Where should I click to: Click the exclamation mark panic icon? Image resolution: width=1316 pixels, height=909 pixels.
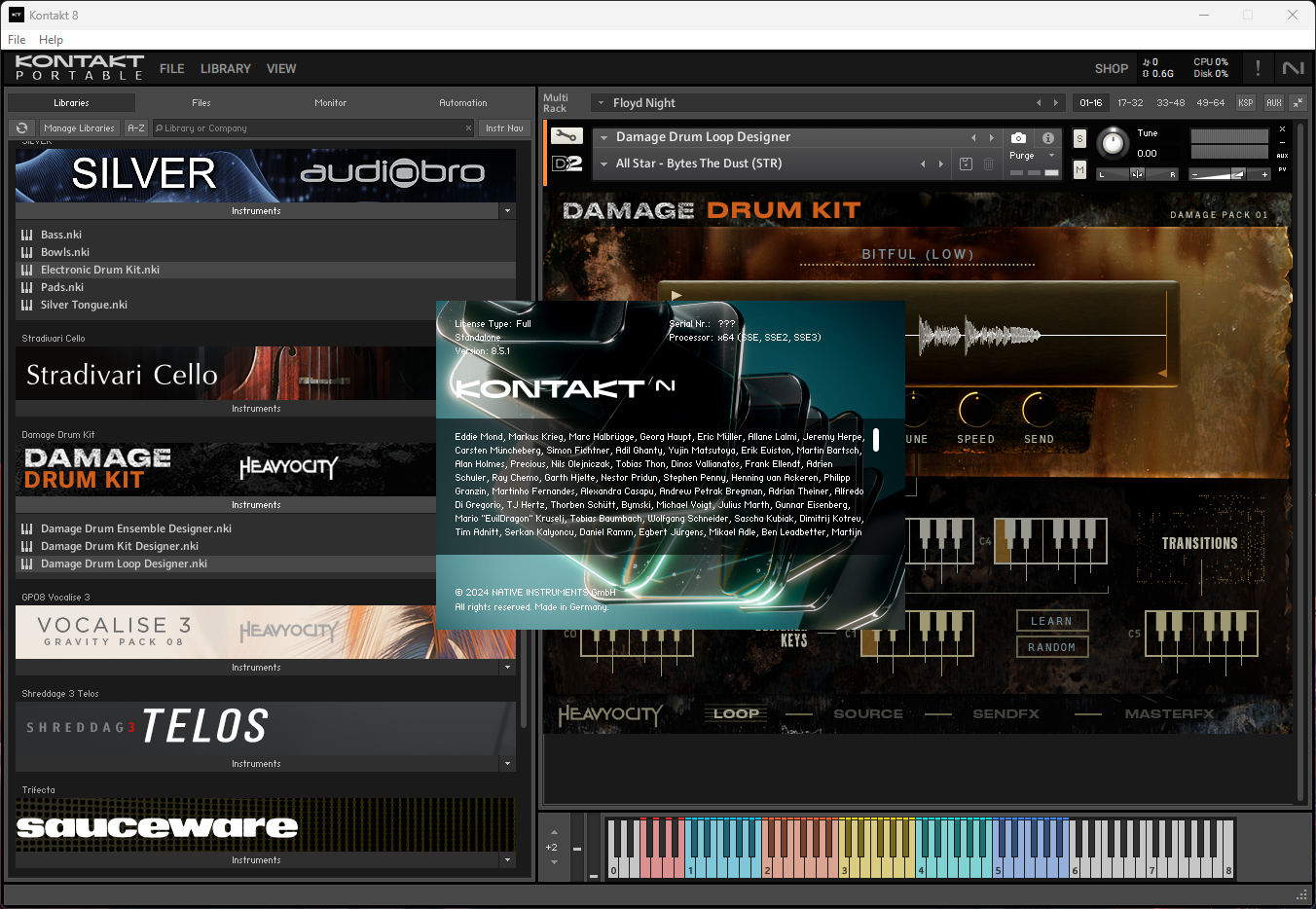click(1258, 68)
